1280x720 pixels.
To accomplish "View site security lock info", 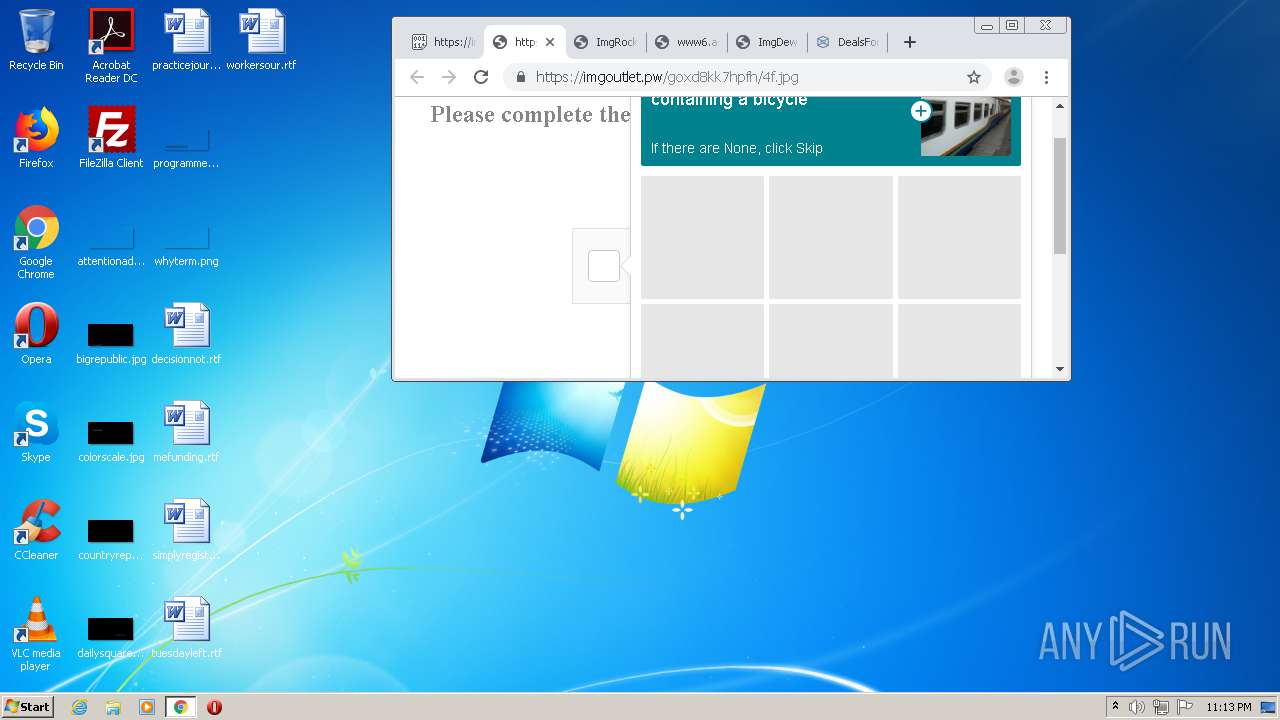I will tap(520, 77).
